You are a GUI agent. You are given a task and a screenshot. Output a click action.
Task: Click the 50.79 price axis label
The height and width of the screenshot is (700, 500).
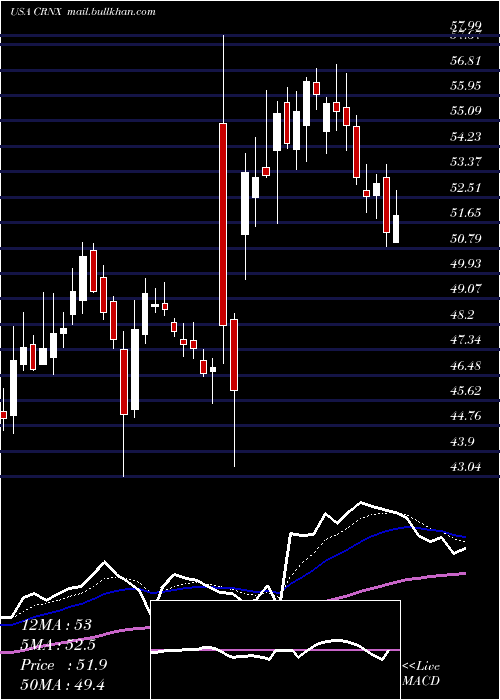pos(466,238)
